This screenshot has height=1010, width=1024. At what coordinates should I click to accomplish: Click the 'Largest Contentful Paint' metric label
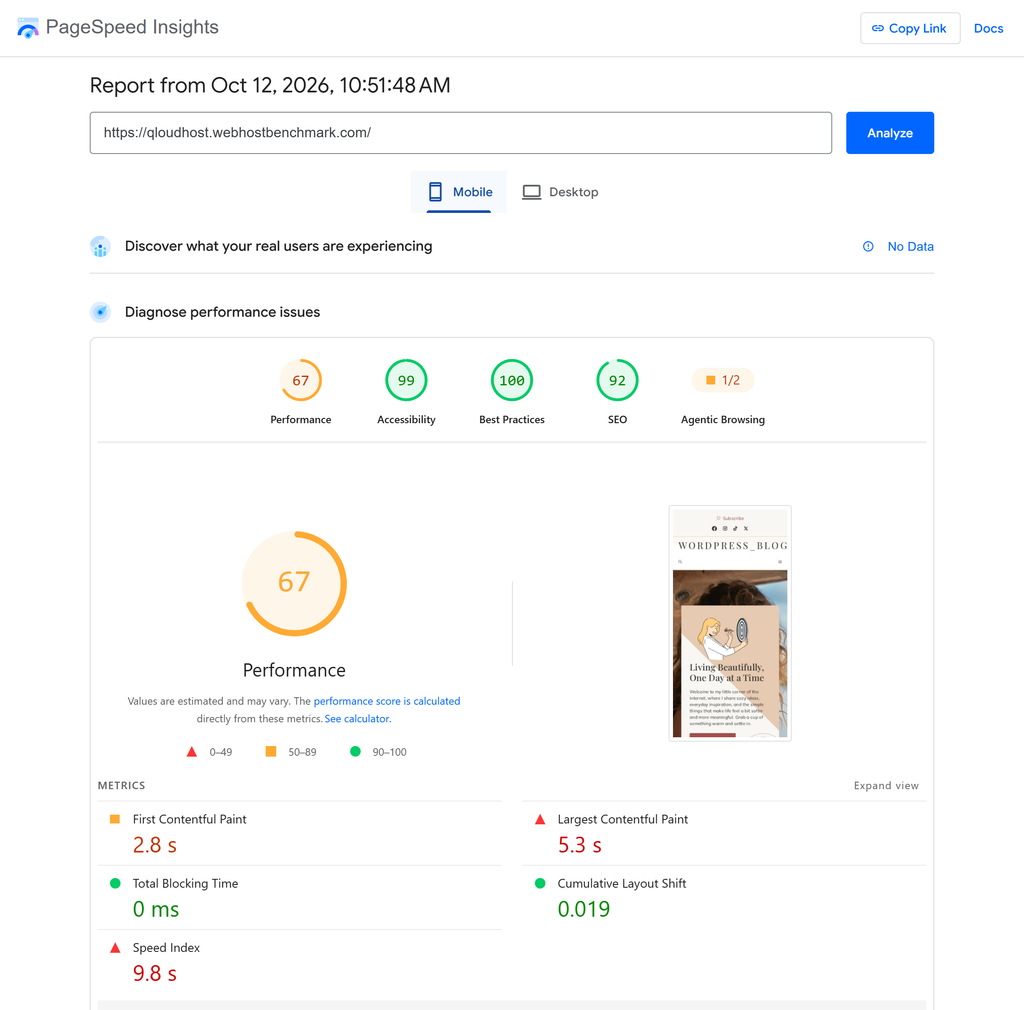pos(622,819)
